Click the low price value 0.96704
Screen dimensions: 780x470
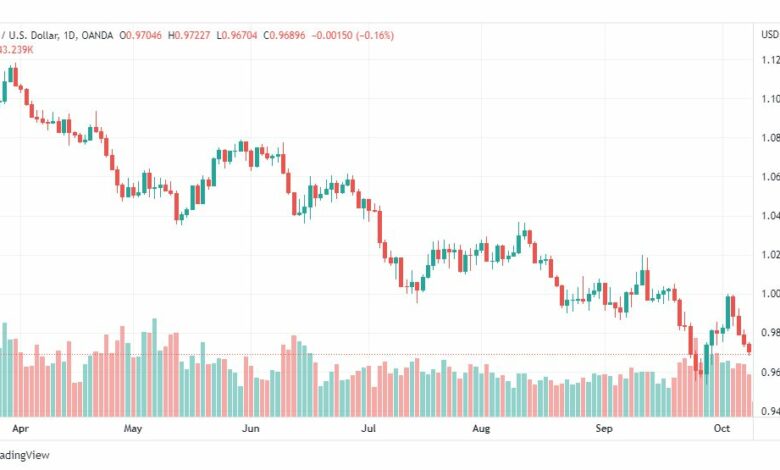[239, 35]
